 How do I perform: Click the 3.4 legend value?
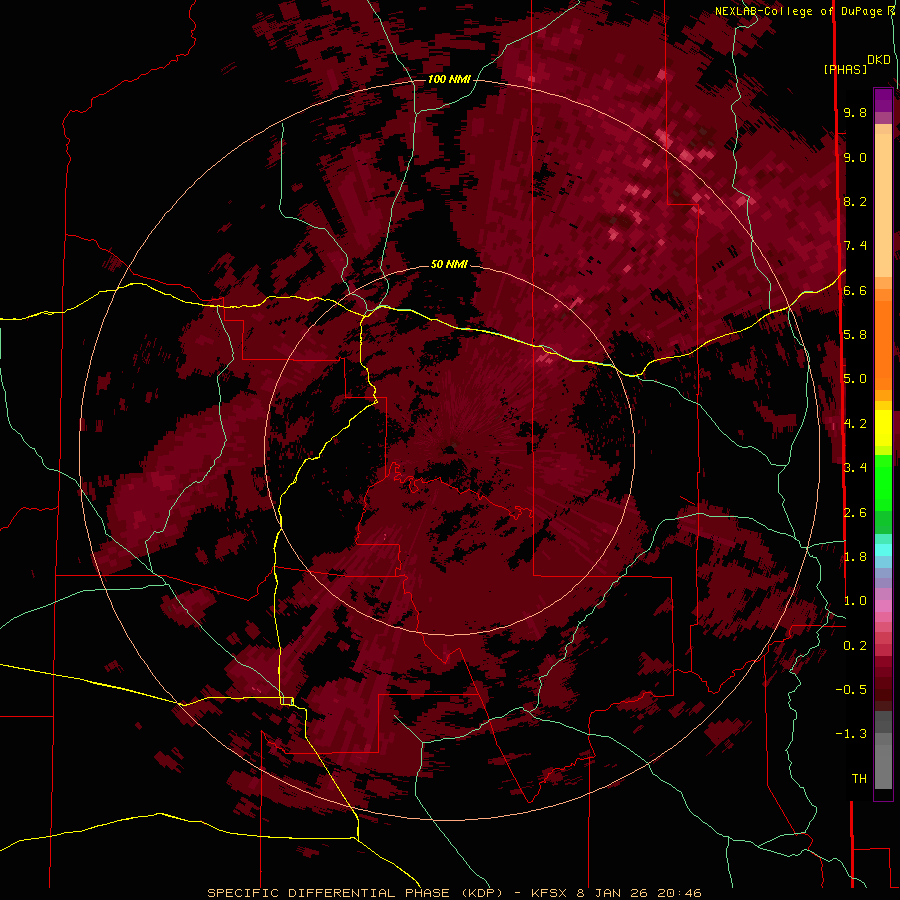(855, 468)
